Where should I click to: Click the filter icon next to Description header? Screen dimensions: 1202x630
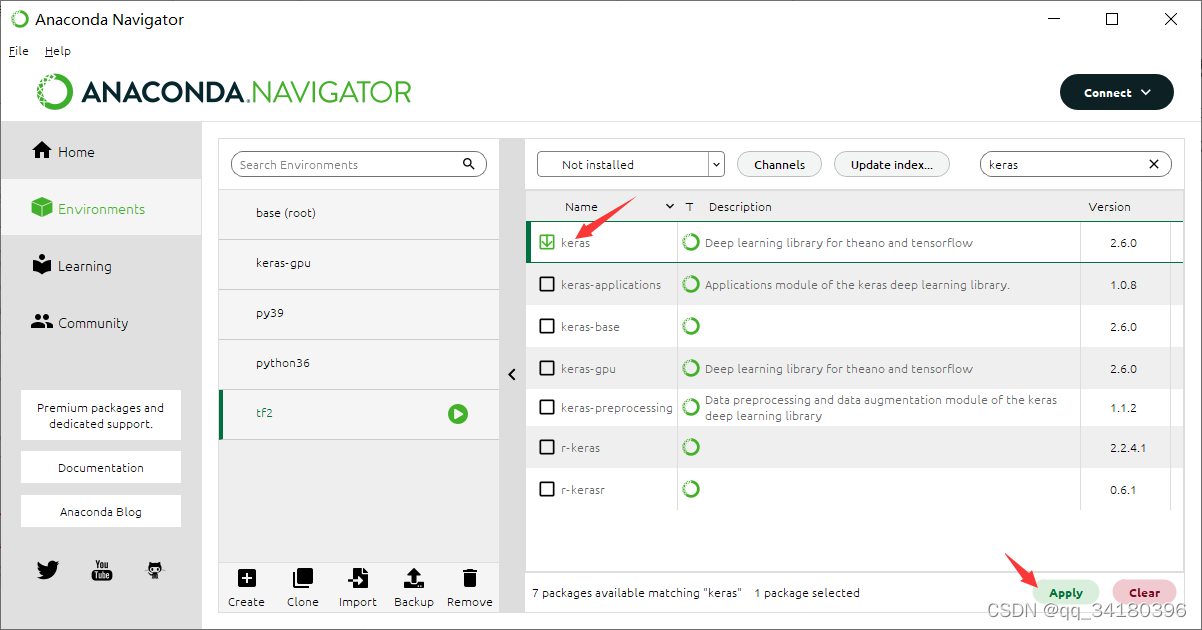click(x=689, y=207)
